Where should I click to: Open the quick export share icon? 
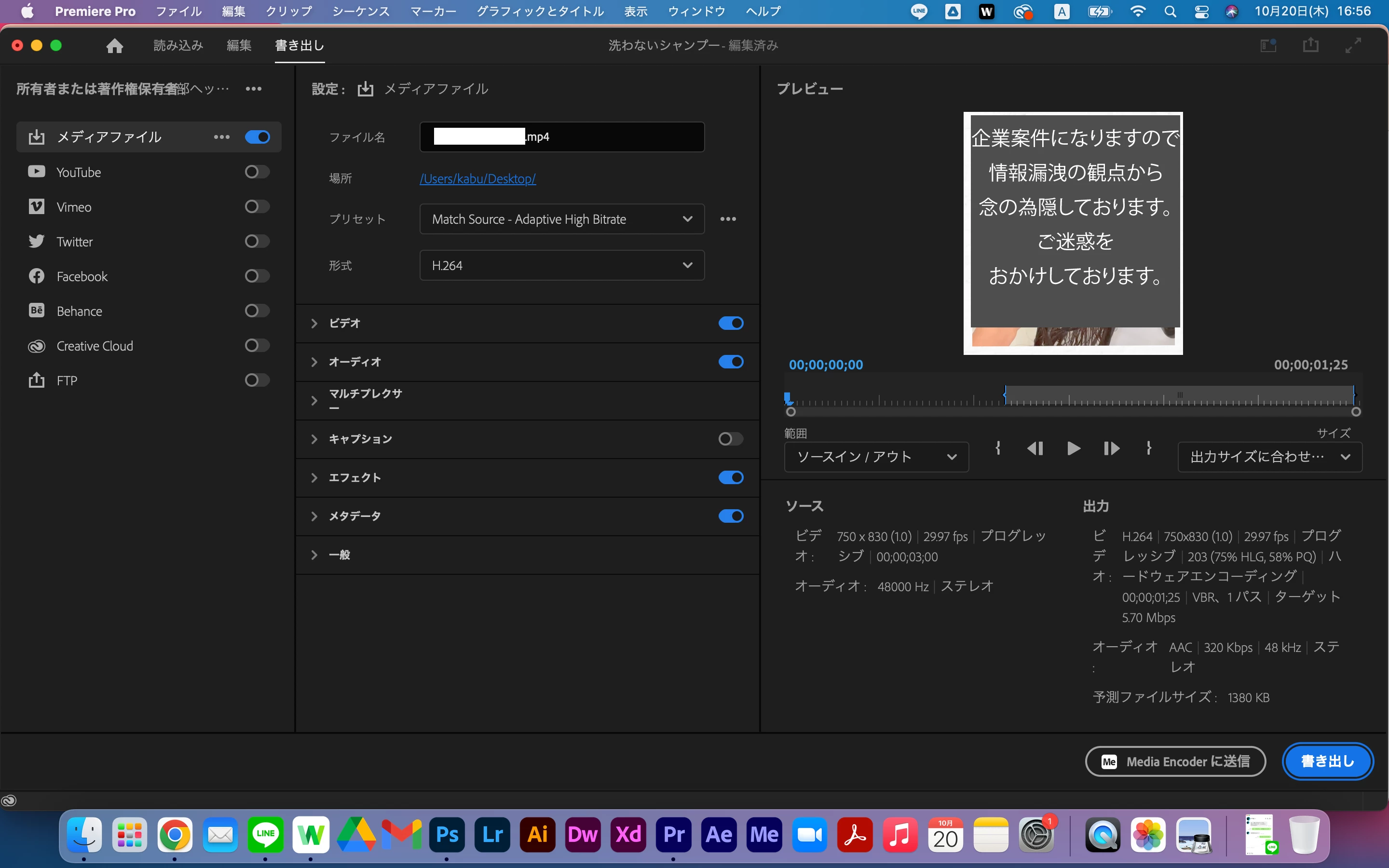(1310, 45)
